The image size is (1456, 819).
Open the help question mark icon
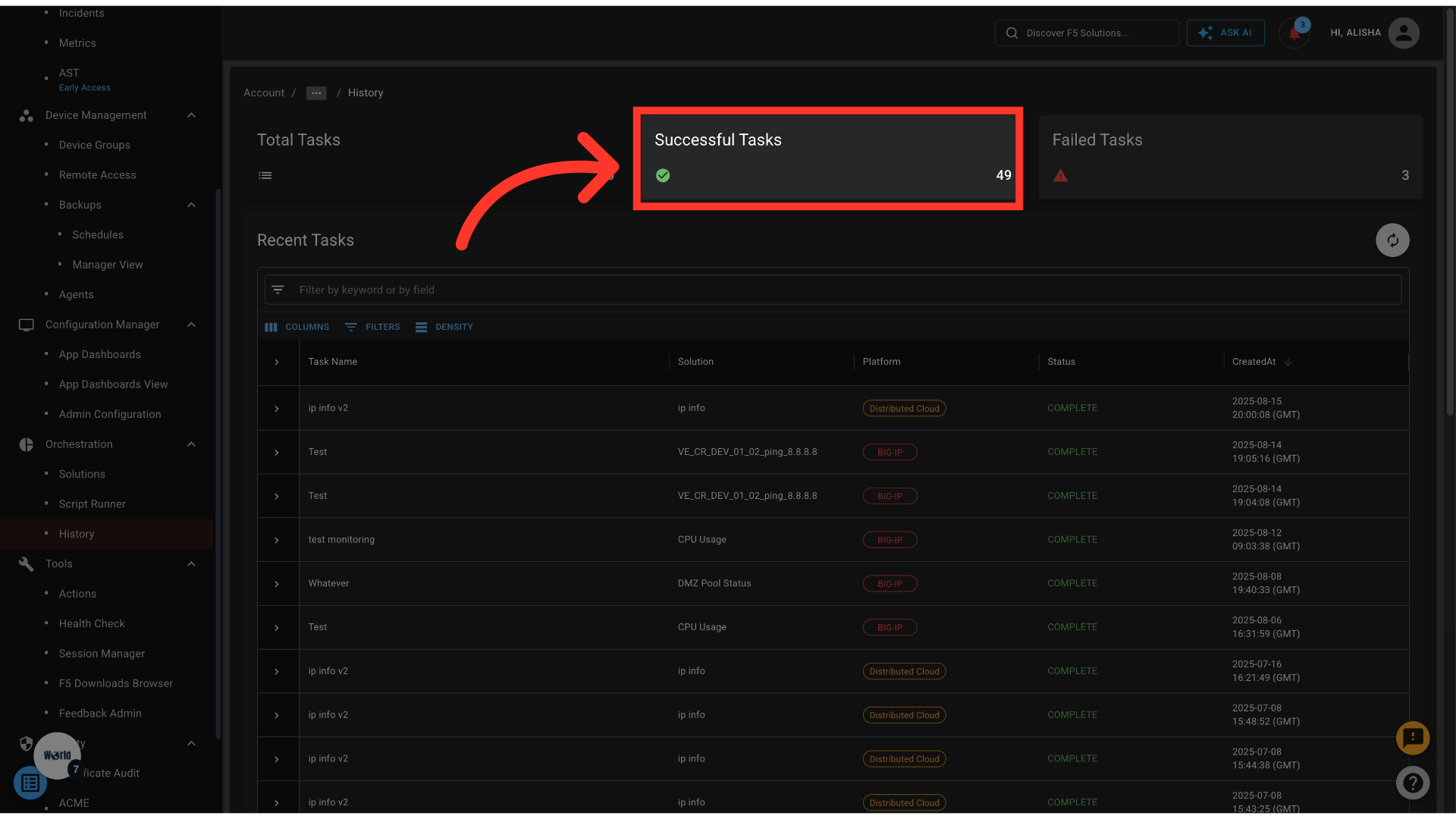coord(1412,783)
